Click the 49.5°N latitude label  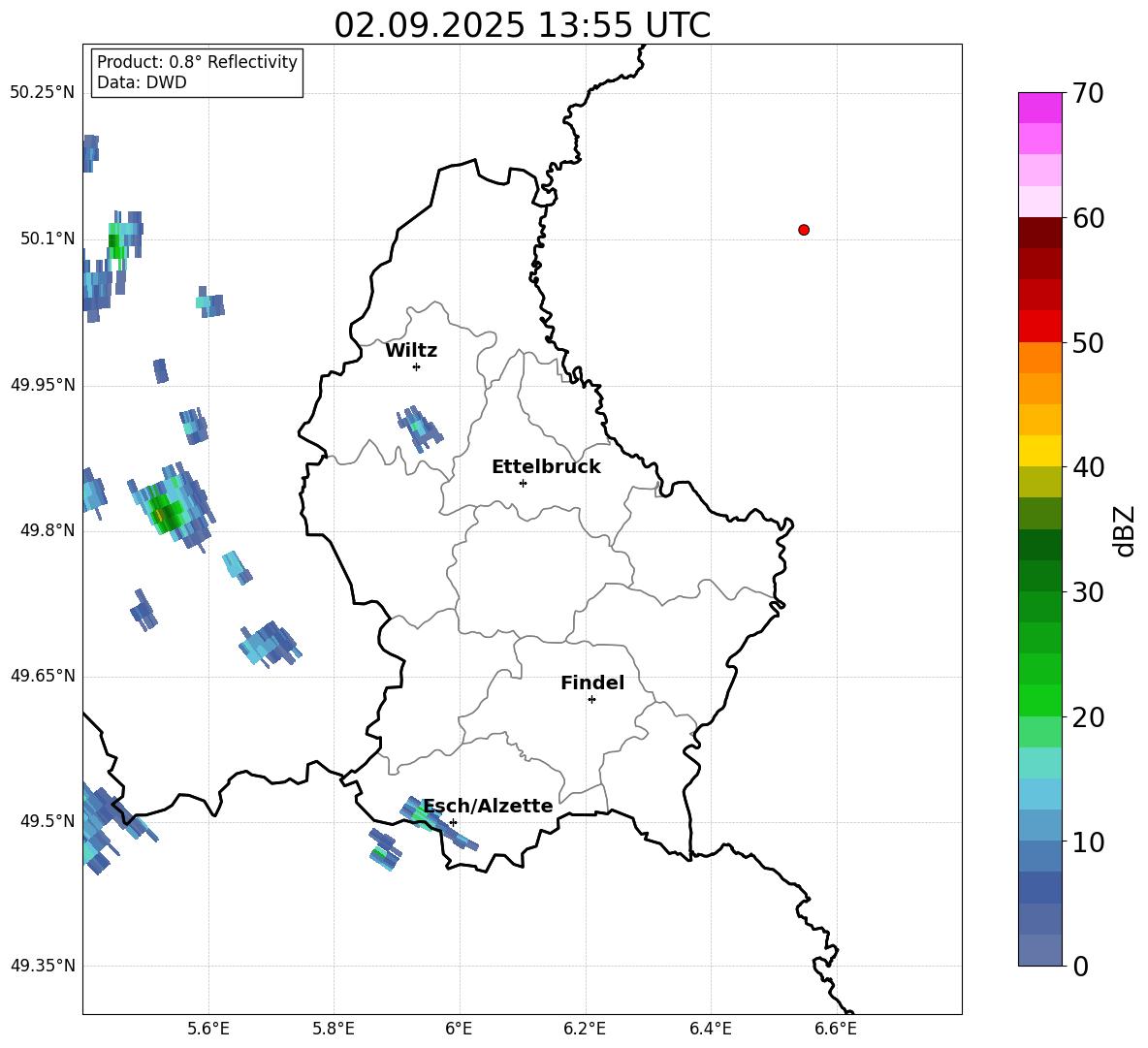point(48,820)
